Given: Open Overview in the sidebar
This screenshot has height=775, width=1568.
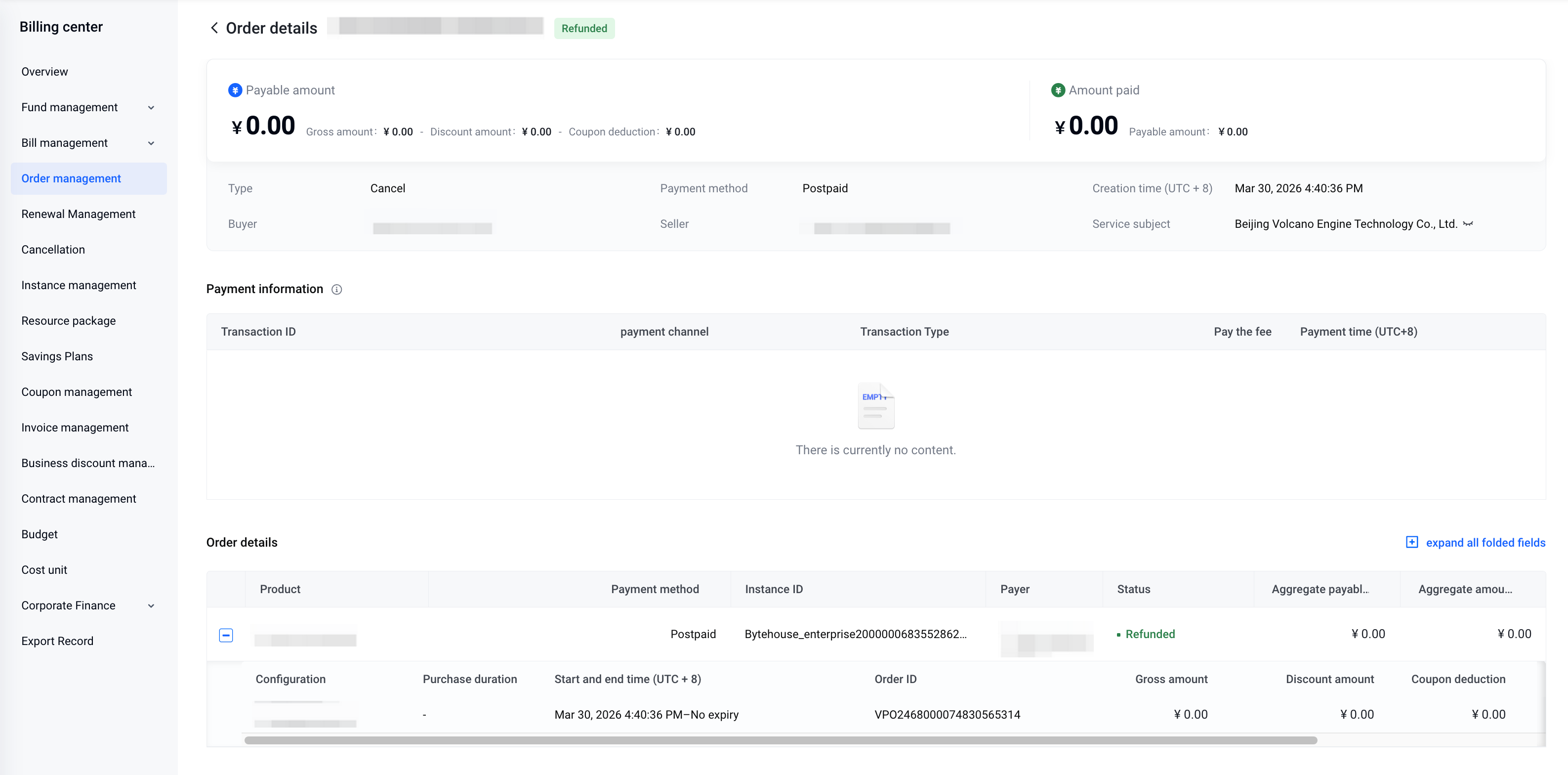Looking at the screenshot, I should click(44, 72).
